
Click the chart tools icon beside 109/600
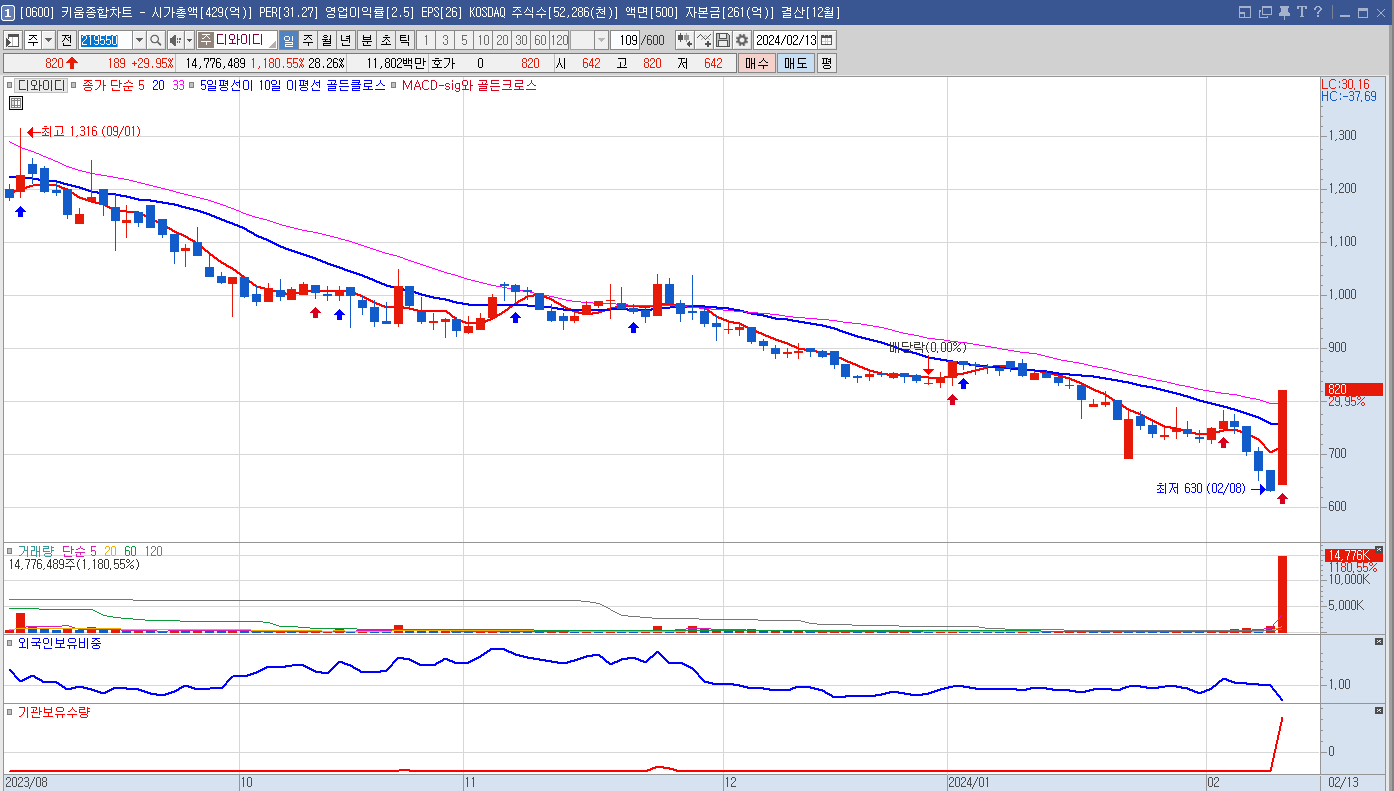point(685,40)
